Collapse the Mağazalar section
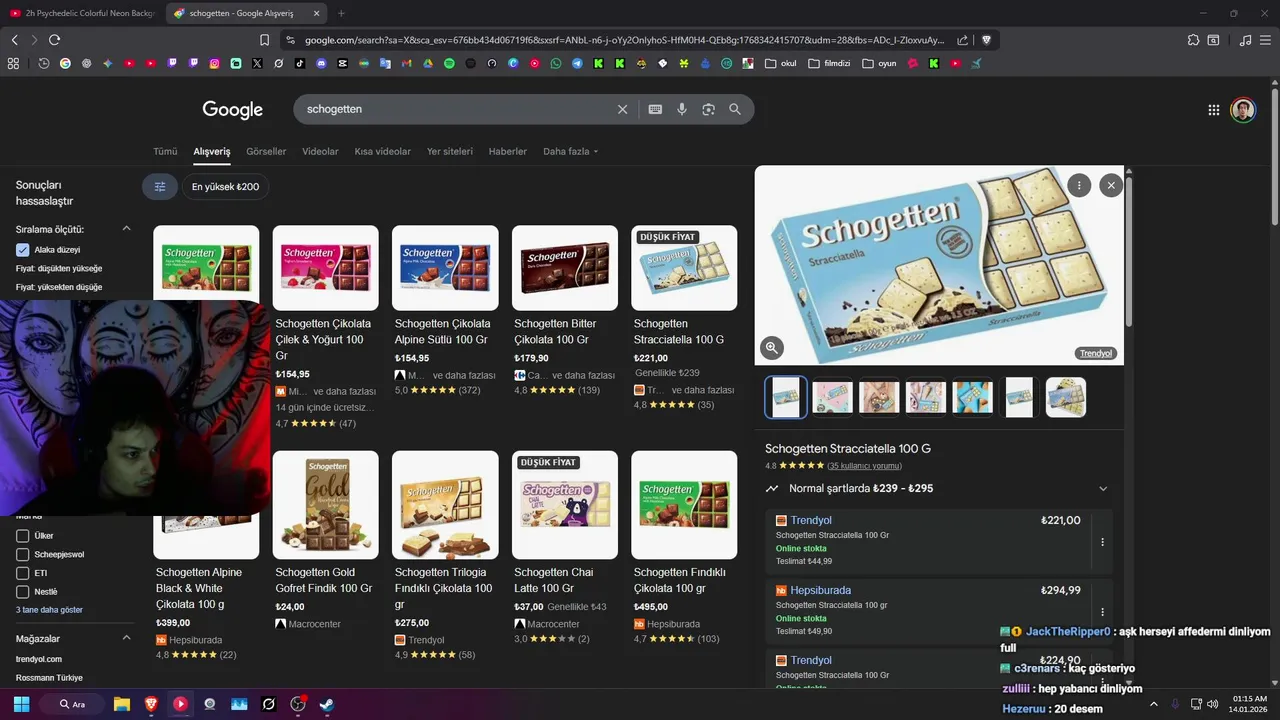Viewport: 1280px width, 720px height. pos(126,638)
